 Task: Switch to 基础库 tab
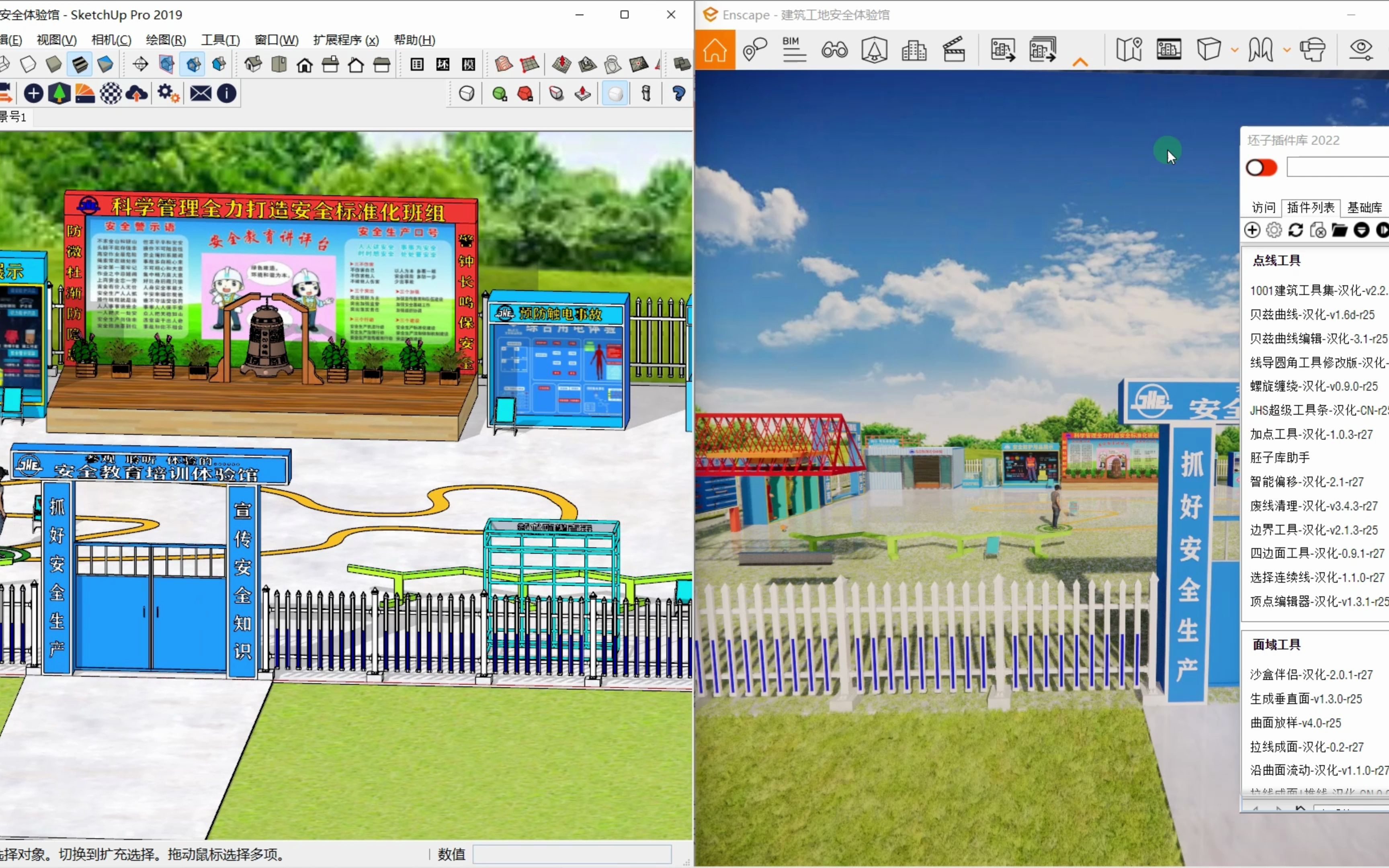click(x=1364, y=207)
